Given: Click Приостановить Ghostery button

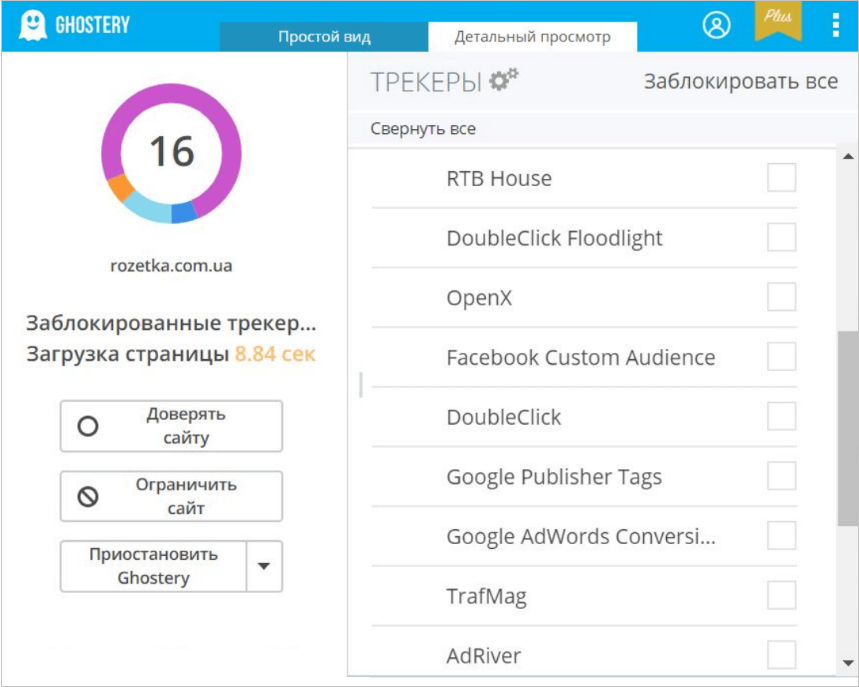Looking at the screenshot, I should pyautogui.click(x=153, y=566).
